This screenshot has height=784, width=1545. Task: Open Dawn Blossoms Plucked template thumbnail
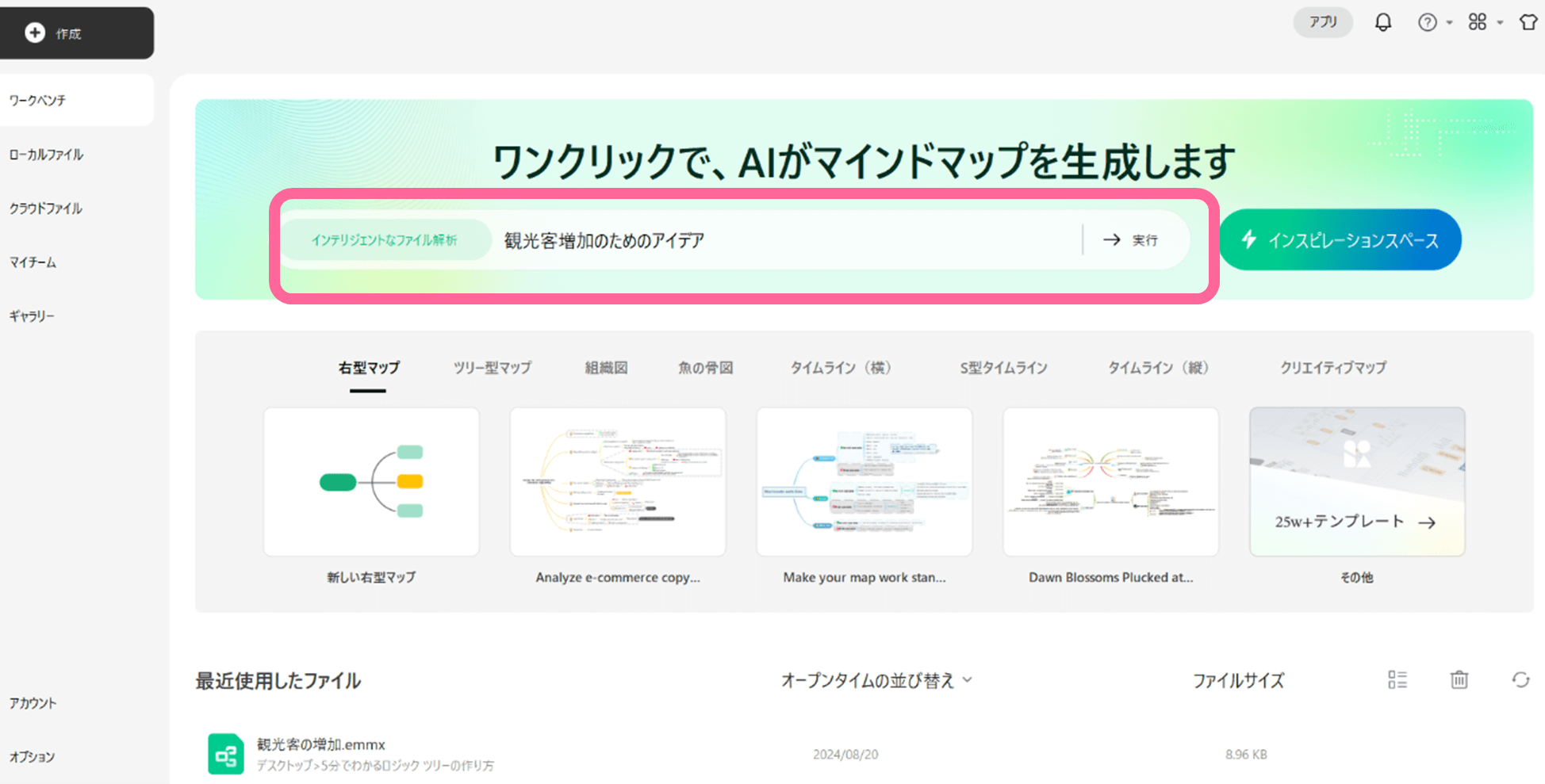(x=1110, y=481)
